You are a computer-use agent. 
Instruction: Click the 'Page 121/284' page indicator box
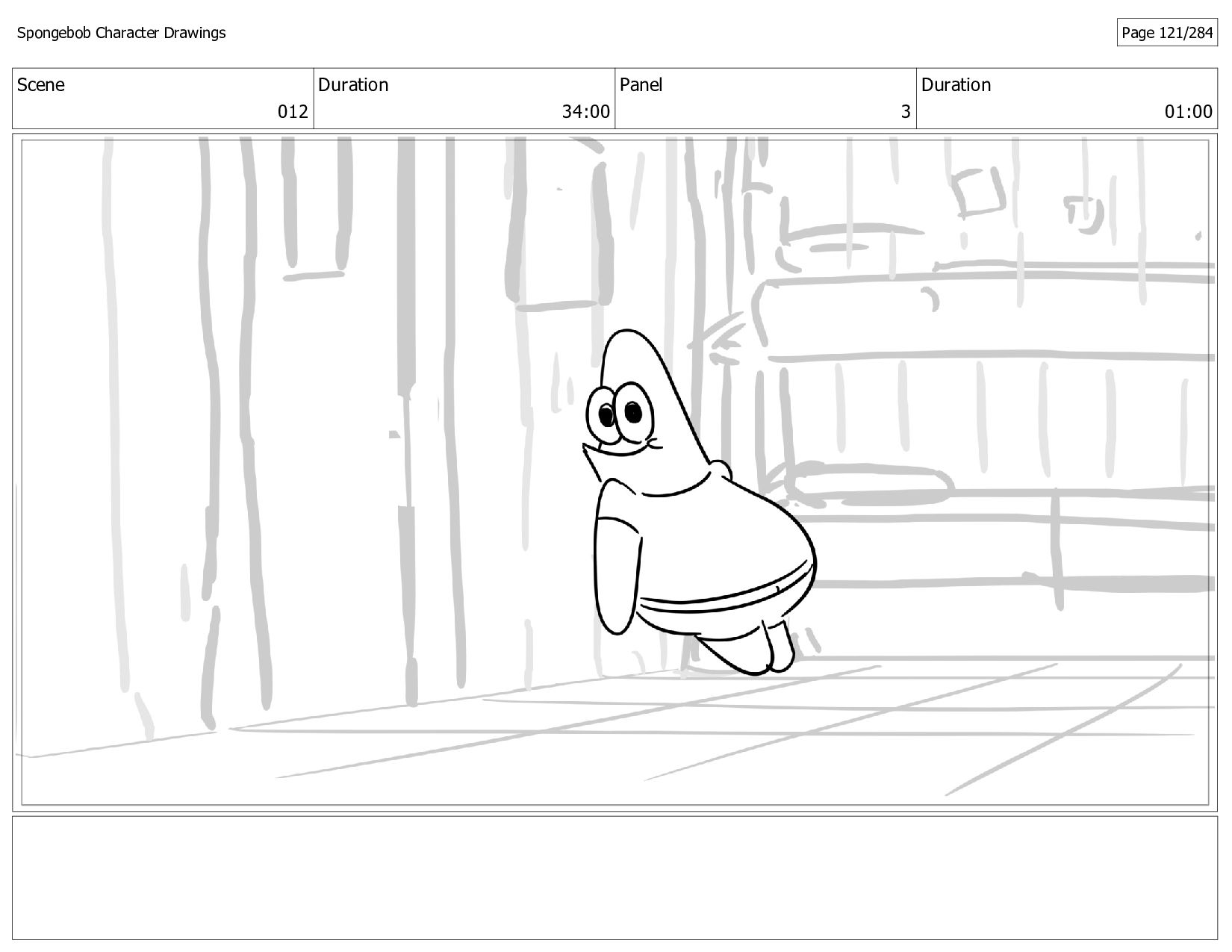coord(1167,33)
